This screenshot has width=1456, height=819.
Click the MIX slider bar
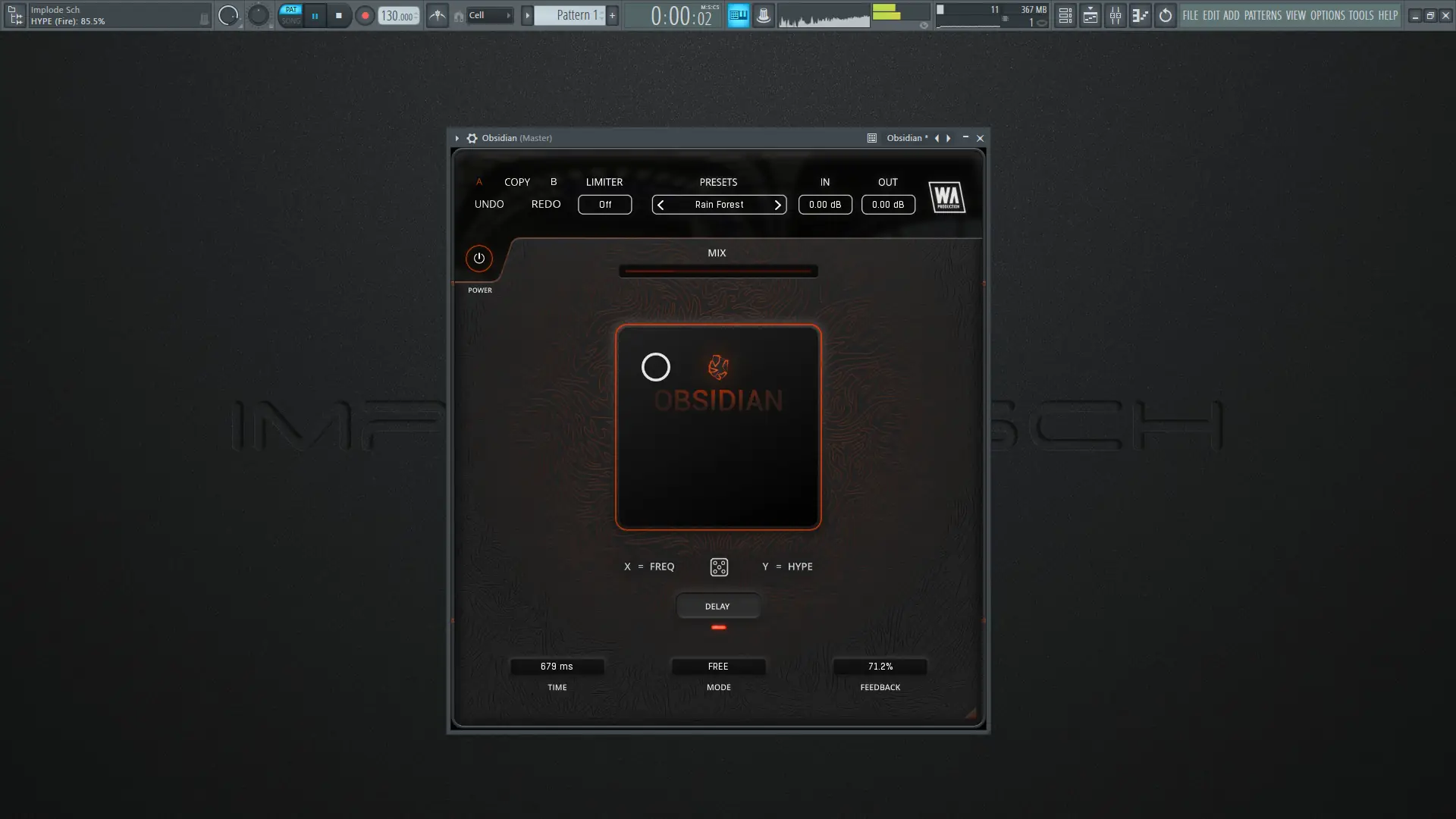(x=717, y=271)
